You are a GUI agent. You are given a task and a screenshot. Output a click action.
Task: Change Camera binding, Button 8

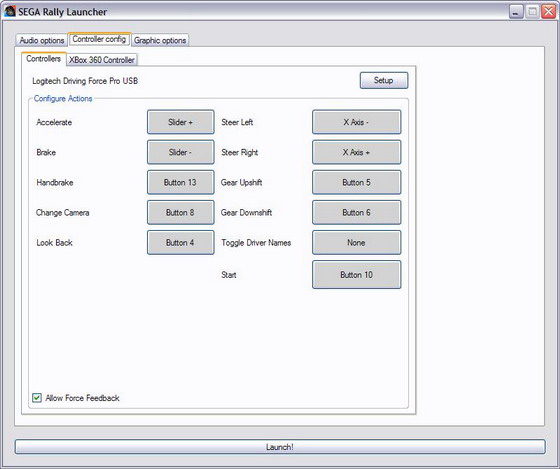click(180, 213)
